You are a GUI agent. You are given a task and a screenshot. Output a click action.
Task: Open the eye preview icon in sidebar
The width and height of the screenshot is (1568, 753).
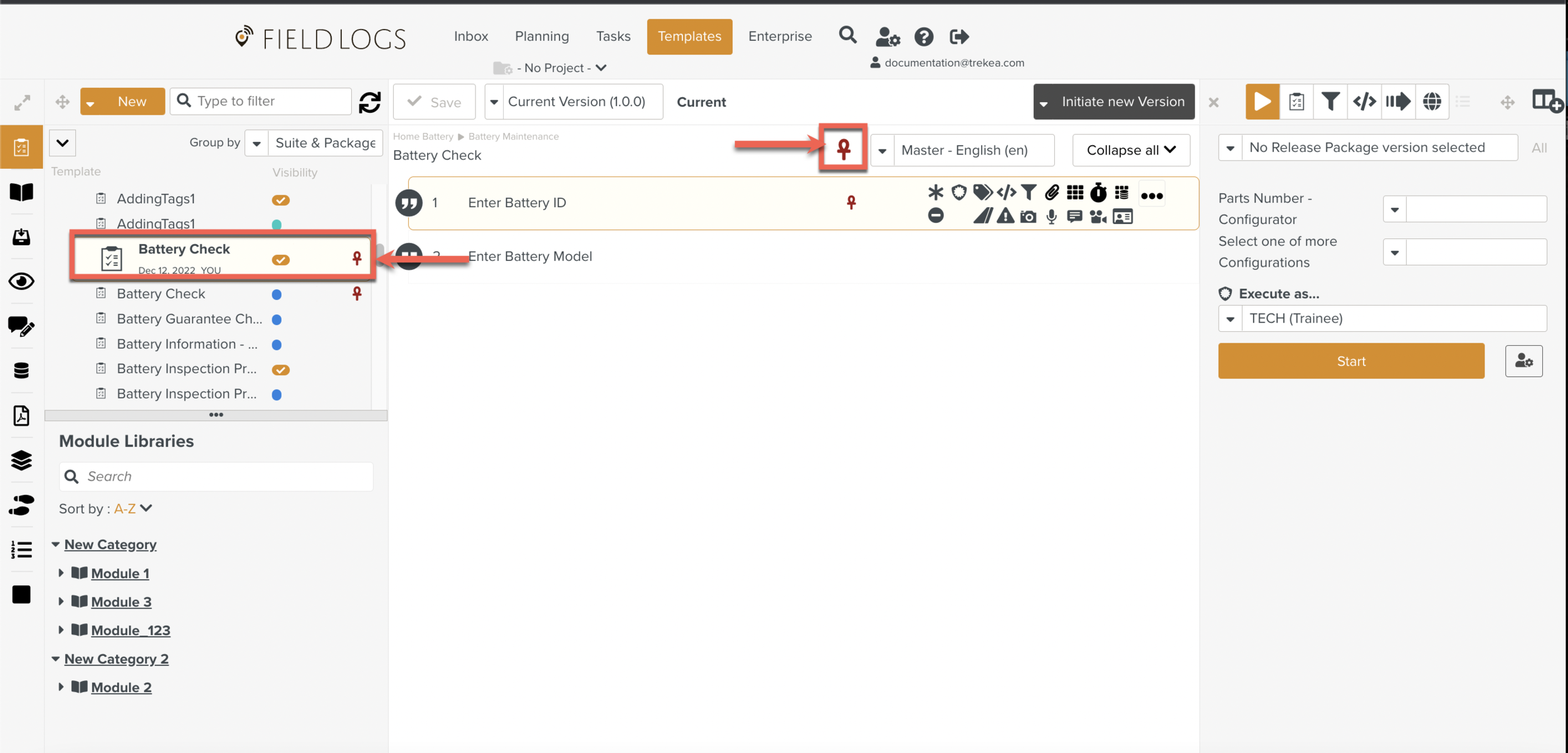click(x=21, y=281)
